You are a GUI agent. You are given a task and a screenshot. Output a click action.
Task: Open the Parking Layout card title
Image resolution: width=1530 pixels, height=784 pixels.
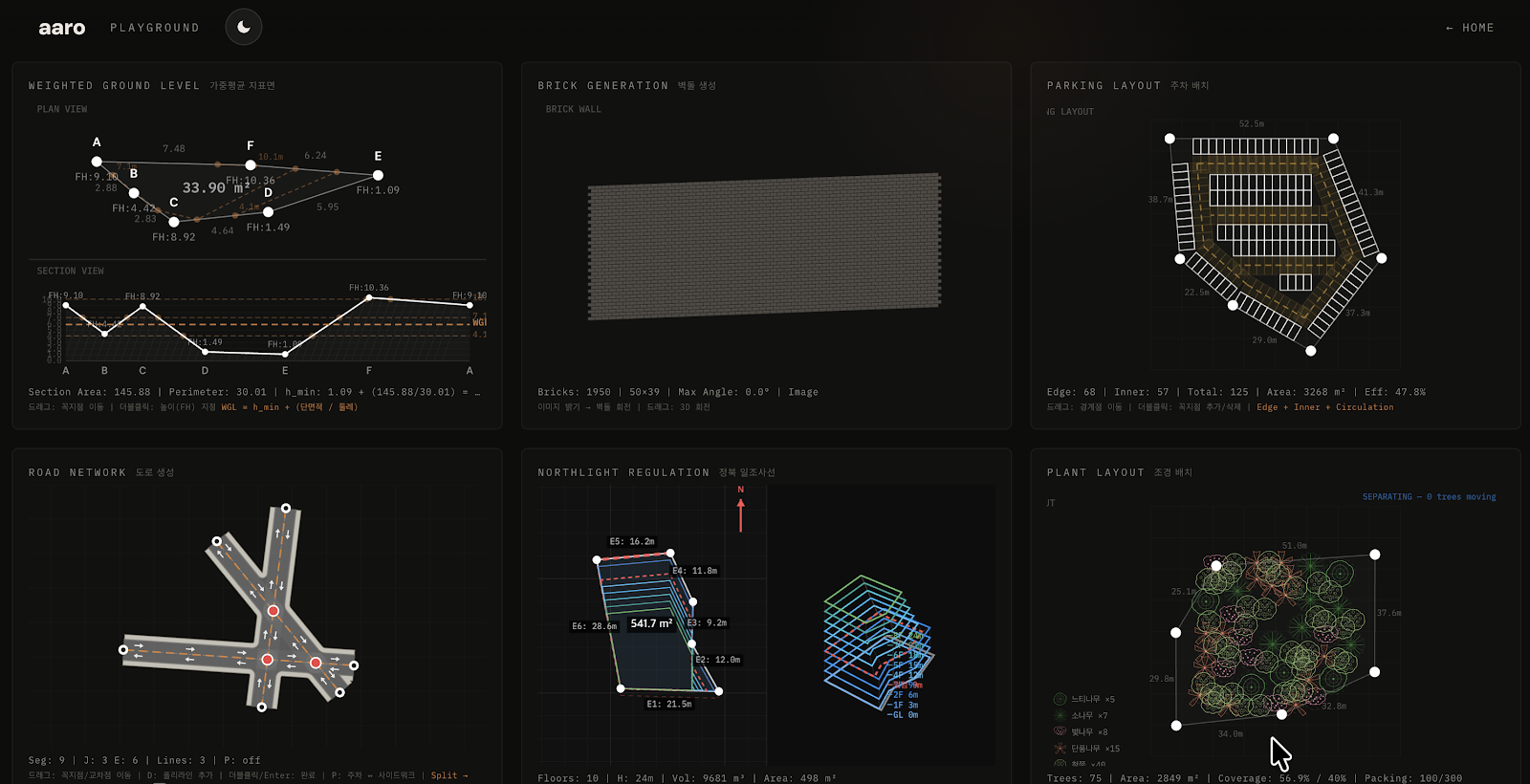[x=1104, y=86]
